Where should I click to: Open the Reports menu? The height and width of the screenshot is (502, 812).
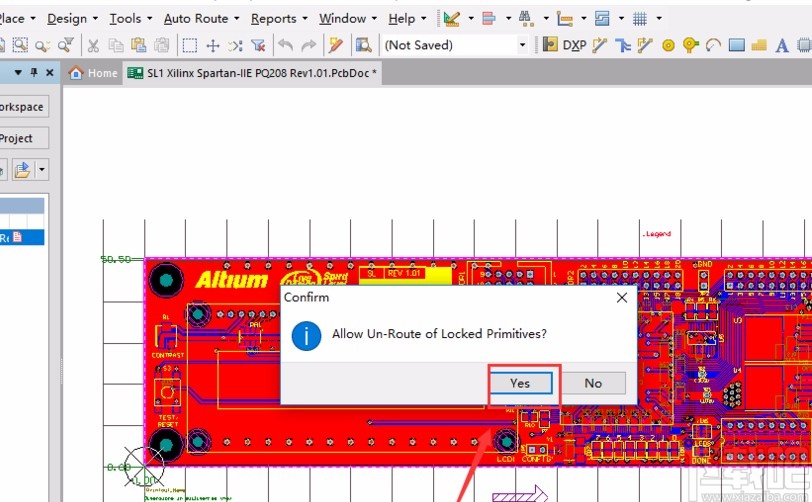point(279,19)
